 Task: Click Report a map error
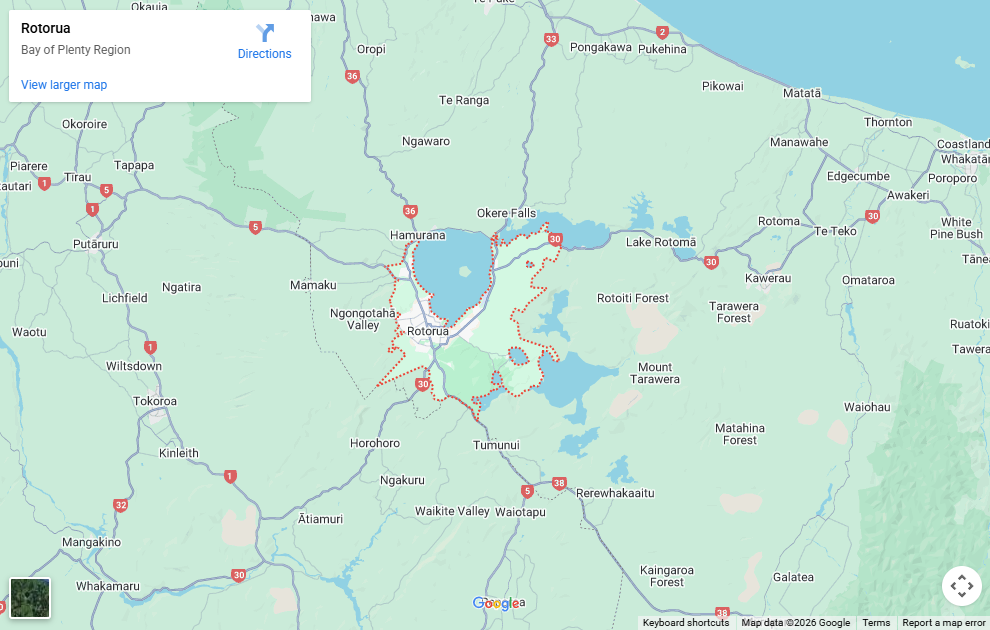(x=943, y=623)
